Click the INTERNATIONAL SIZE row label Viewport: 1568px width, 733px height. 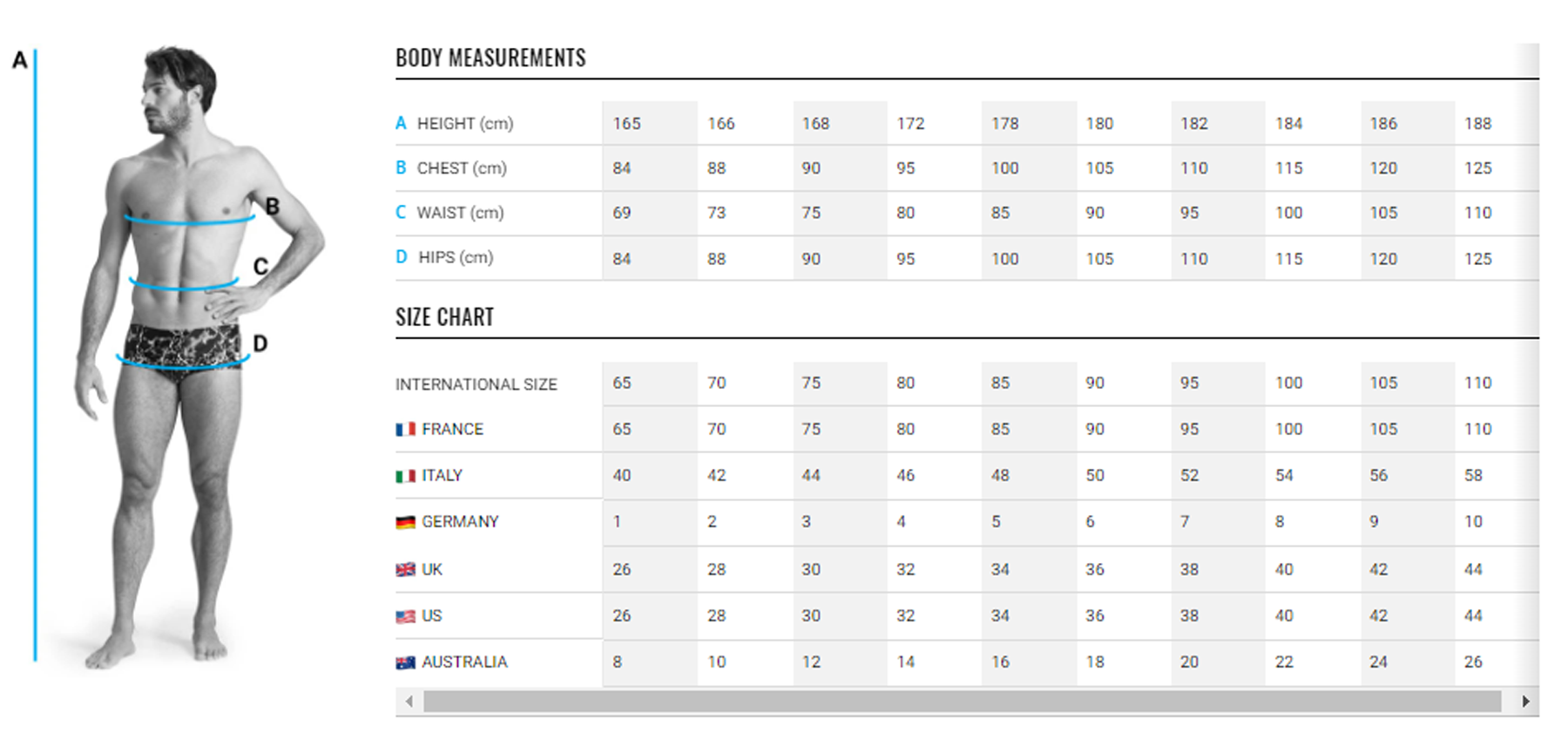point(476,384)
